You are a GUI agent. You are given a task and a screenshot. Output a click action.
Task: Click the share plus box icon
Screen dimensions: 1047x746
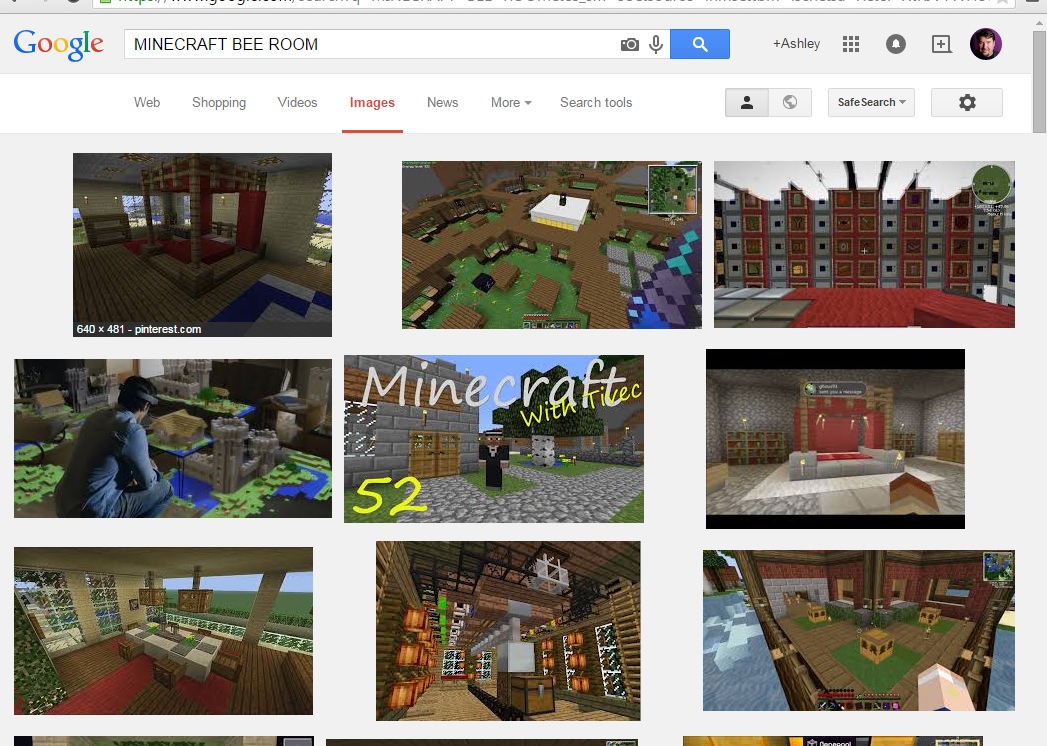tap(941, 44)
